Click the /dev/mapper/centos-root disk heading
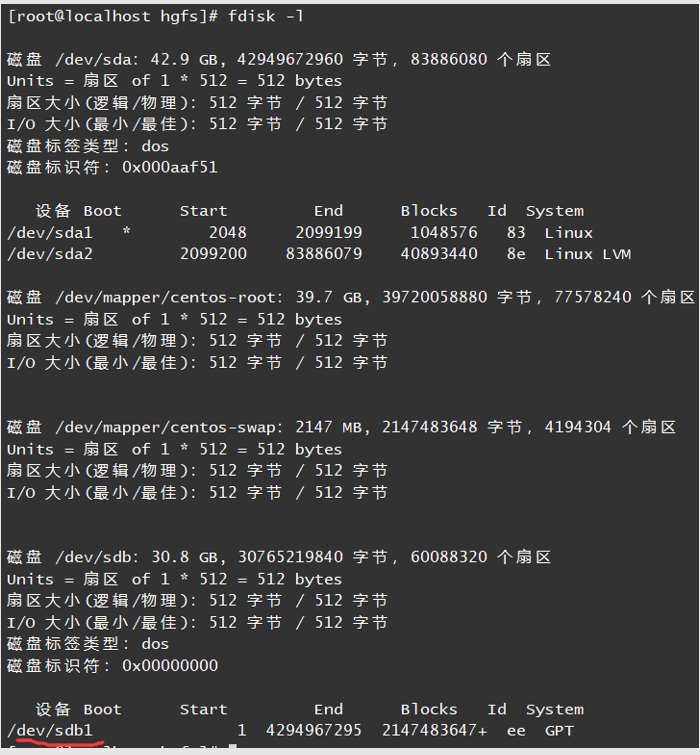700x755 pixels. (173, 298)
